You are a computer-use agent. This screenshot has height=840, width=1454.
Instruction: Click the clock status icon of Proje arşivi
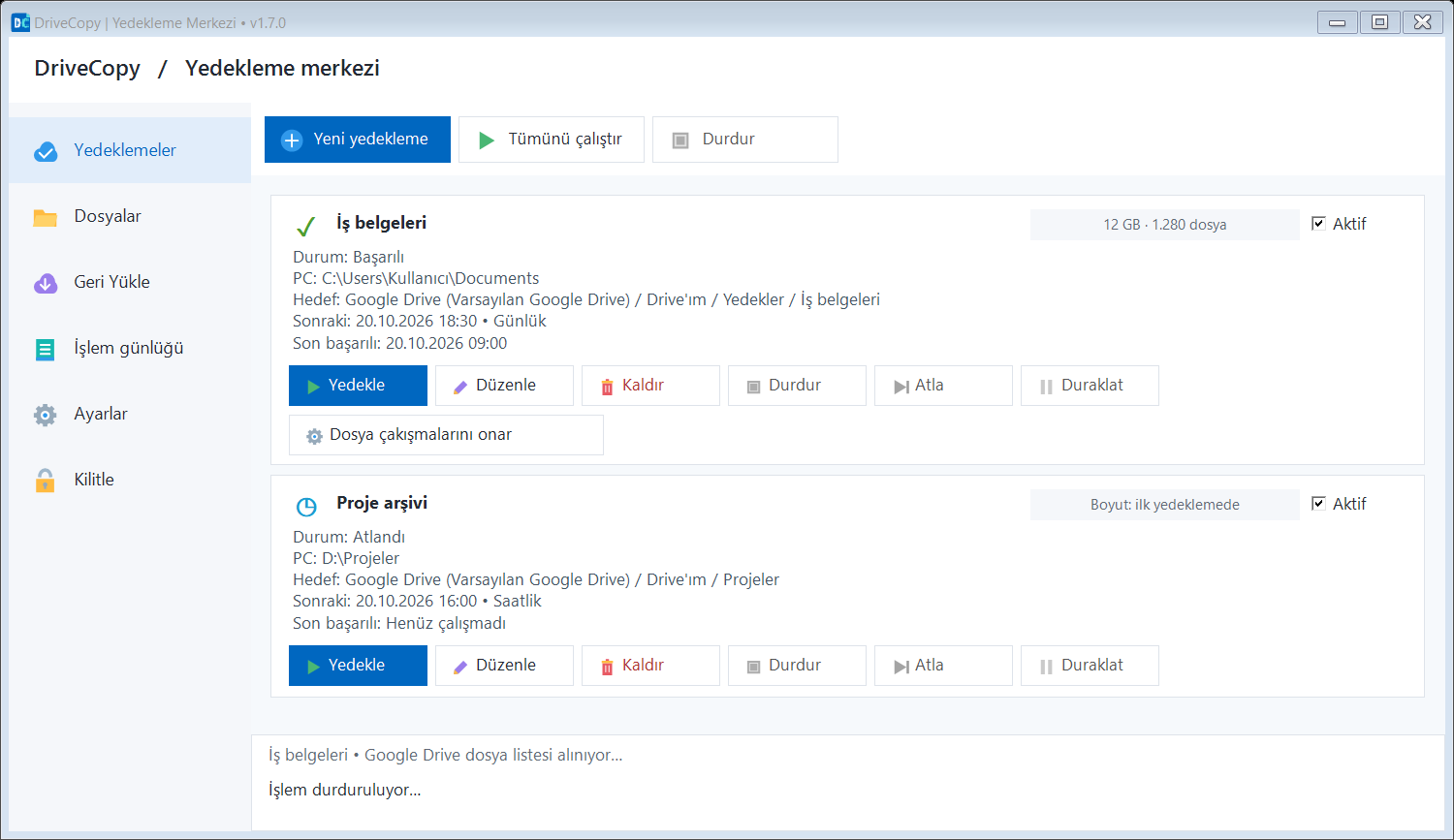pos(306,506)
